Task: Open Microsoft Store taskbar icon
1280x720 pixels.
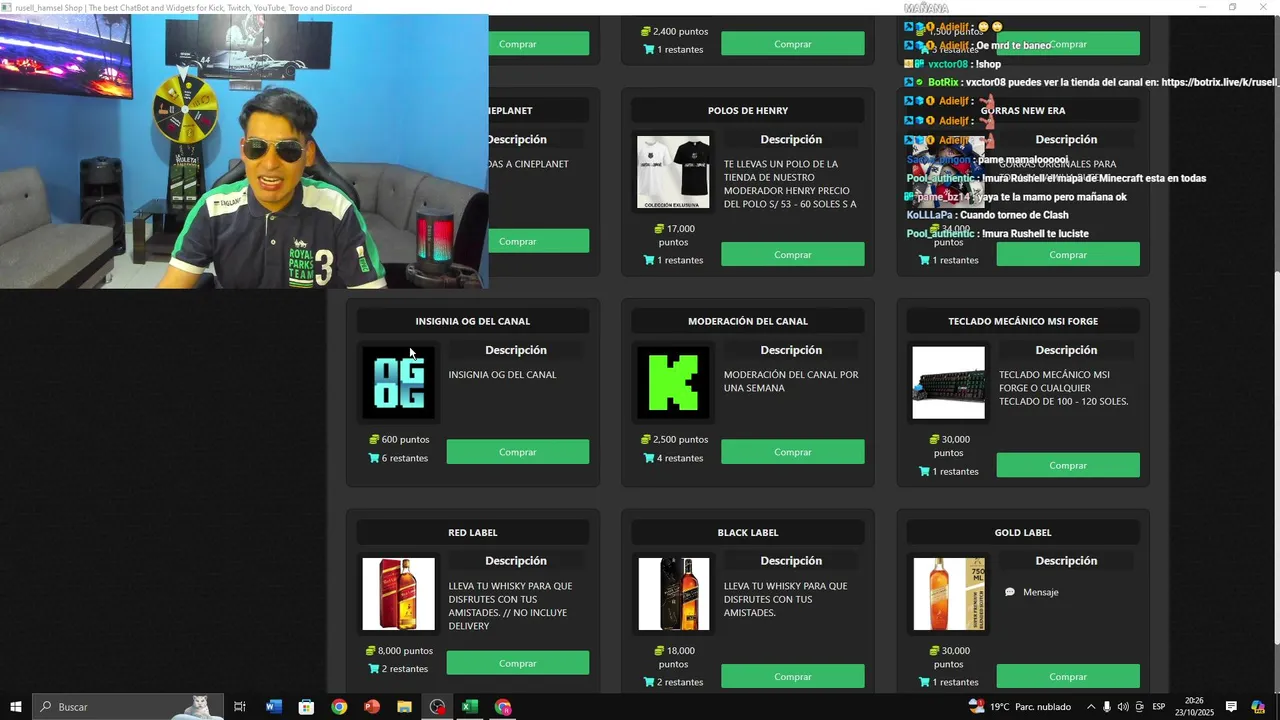Action: pos(306,707)
